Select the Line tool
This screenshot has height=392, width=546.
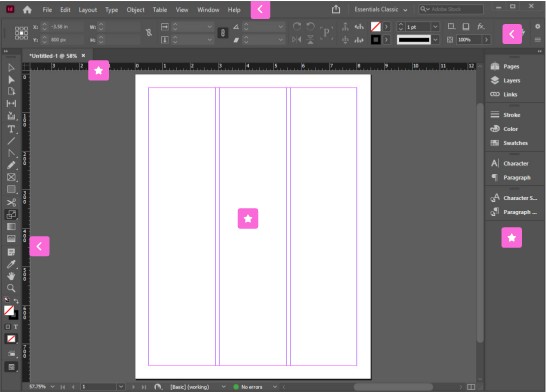[11, 141]
